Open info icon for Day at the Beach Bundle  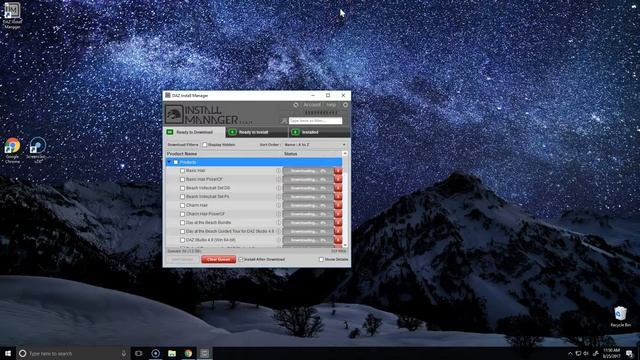[x=279, y=223]
